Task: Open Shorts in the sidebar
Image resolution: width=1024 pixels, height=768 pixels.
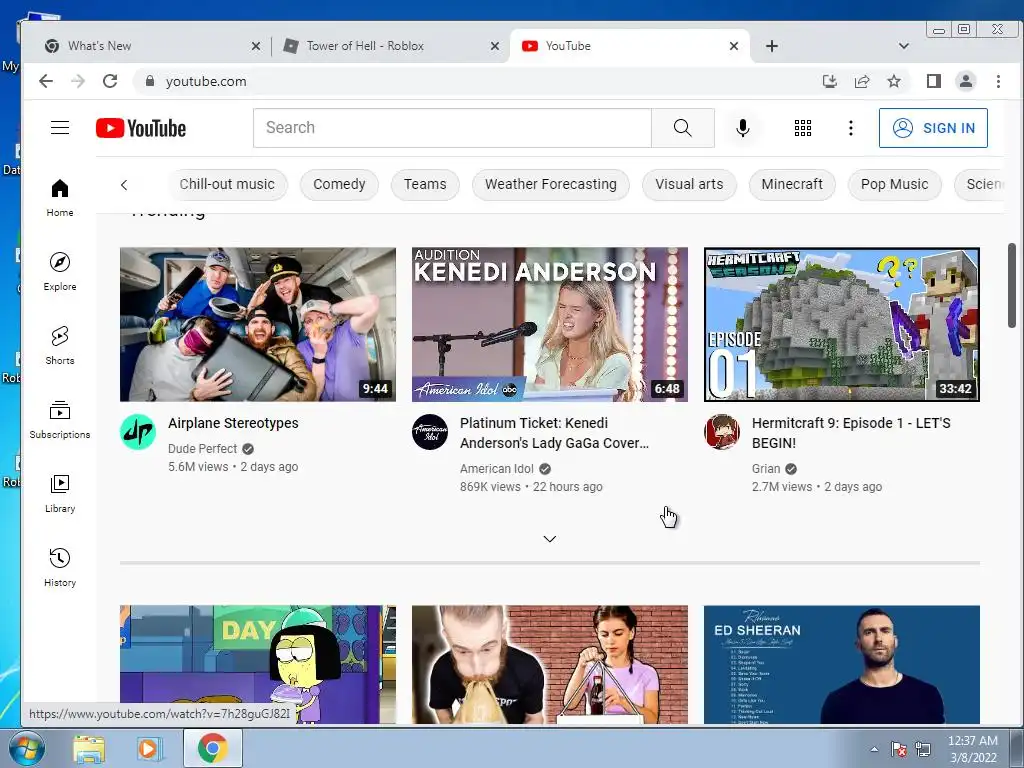Action: (x=60, y=345)
